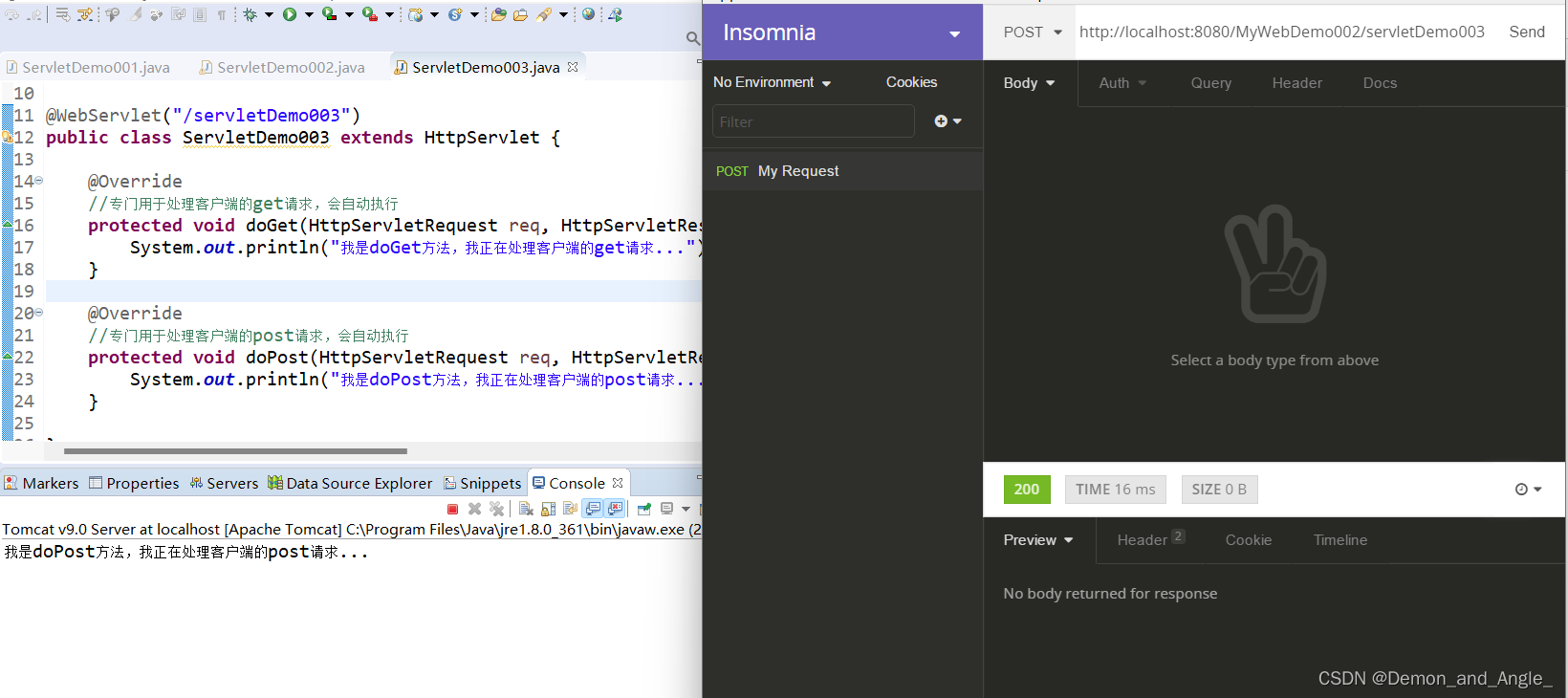Viewport: 1568px width, 698px height.
Task: Open the Body type dropdown
Action: [1029, 83]
